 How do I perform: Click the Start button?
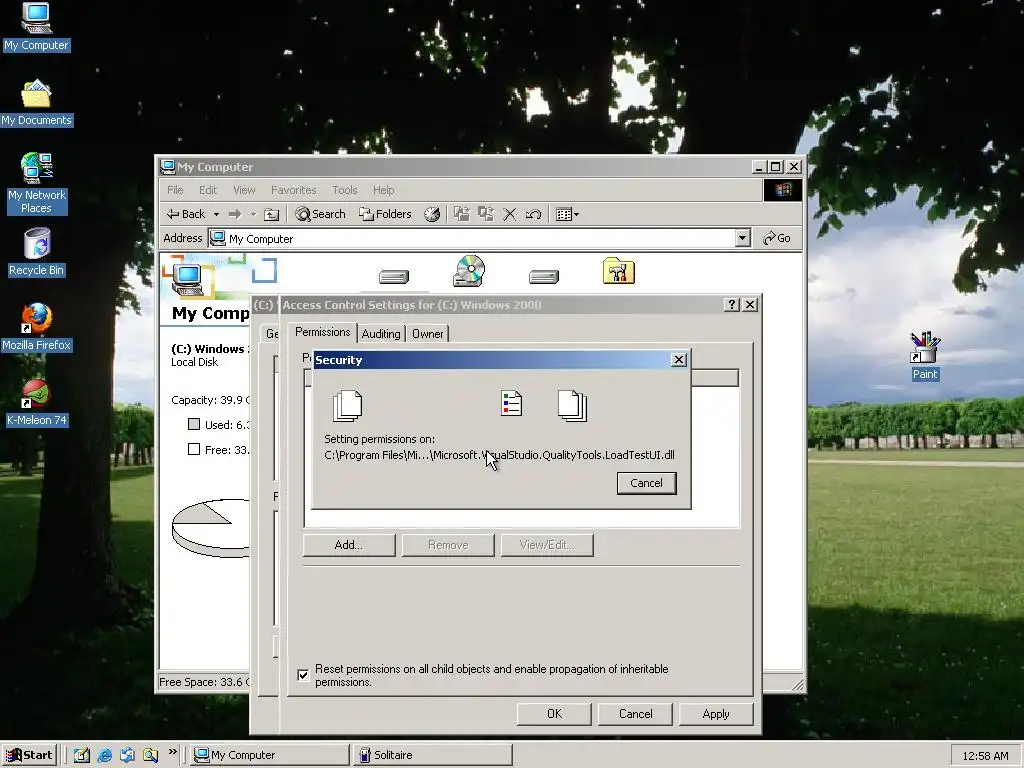30,755
